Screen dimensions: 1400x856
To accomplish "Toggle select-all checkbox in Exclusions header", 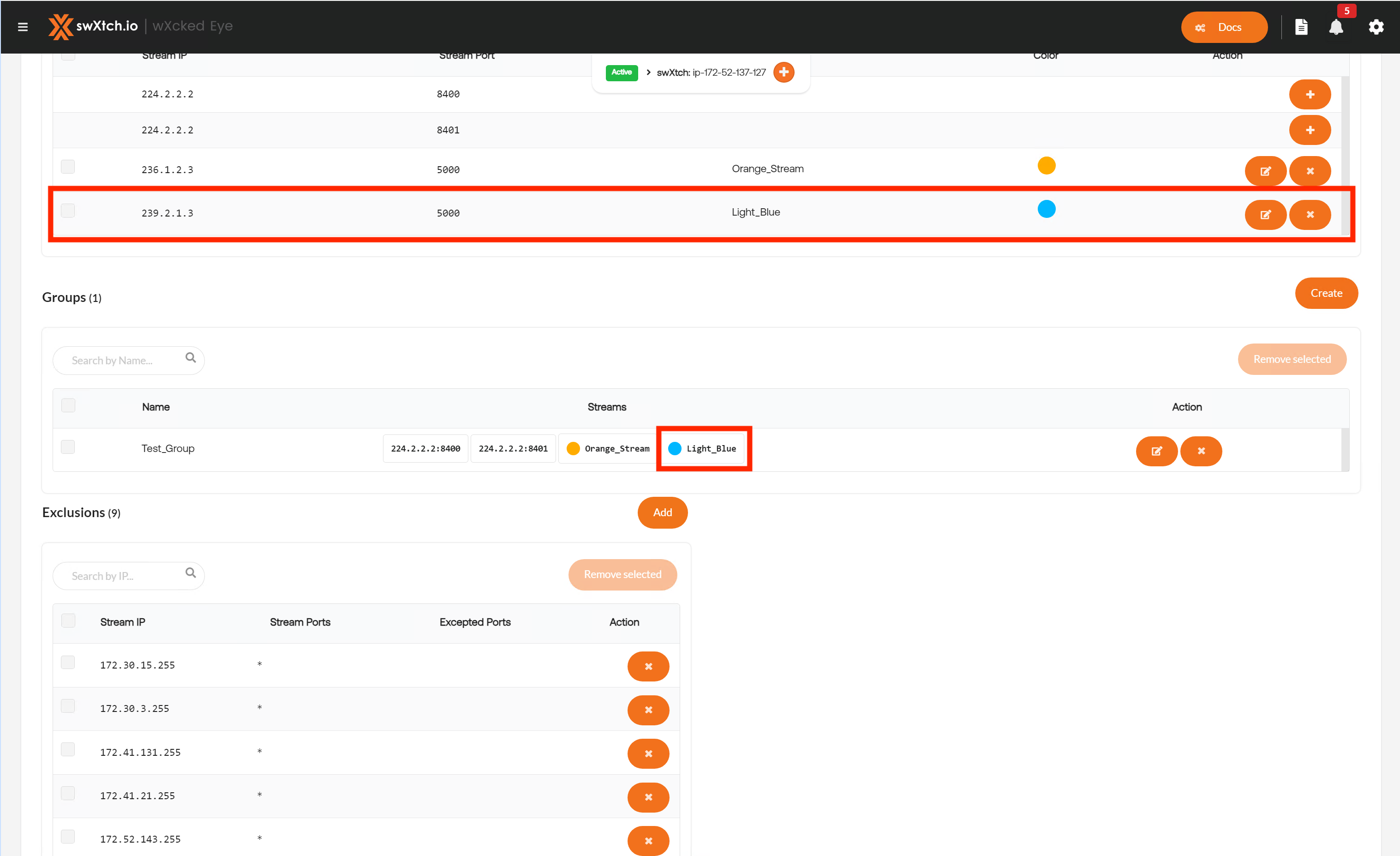I will [68, 620].
